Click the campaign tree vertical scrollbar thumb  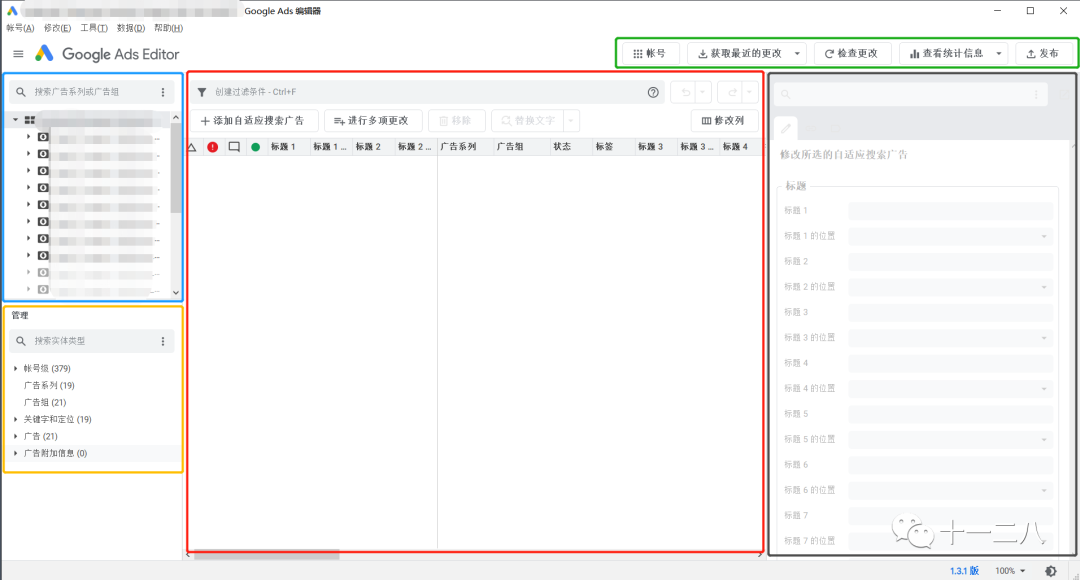coord(176,169)
